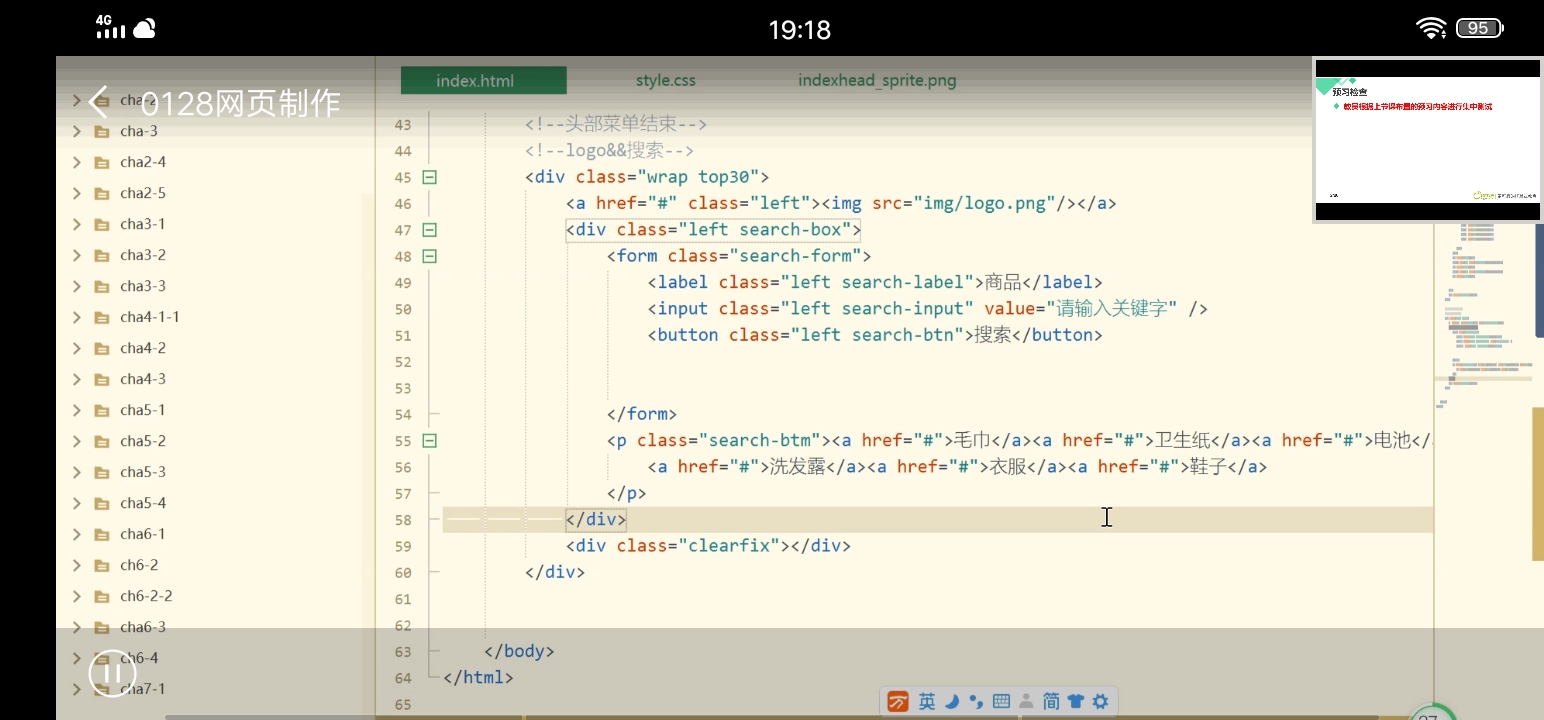The image size is (1544, 720).
Task: Toggle the IME moon half-width mode
Action: (952, 702)
